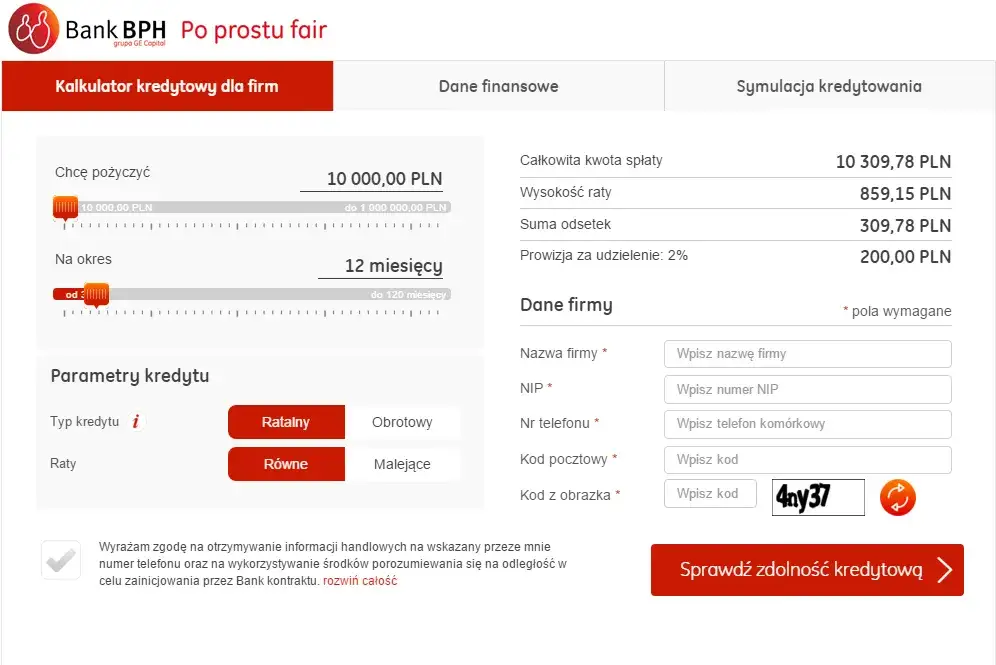Open Kalkulator kredytowy dla firm tab
996x665 pixels.
coord(167,86)
